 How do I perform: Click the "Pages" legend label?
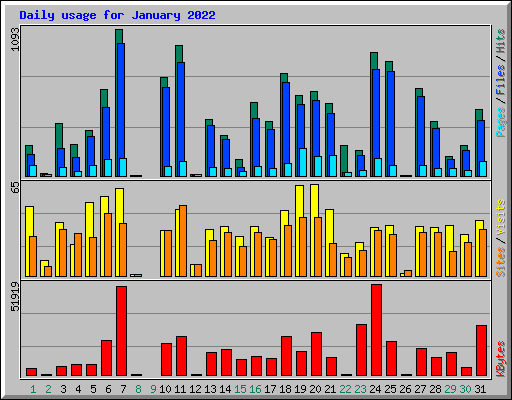point(500,122)
